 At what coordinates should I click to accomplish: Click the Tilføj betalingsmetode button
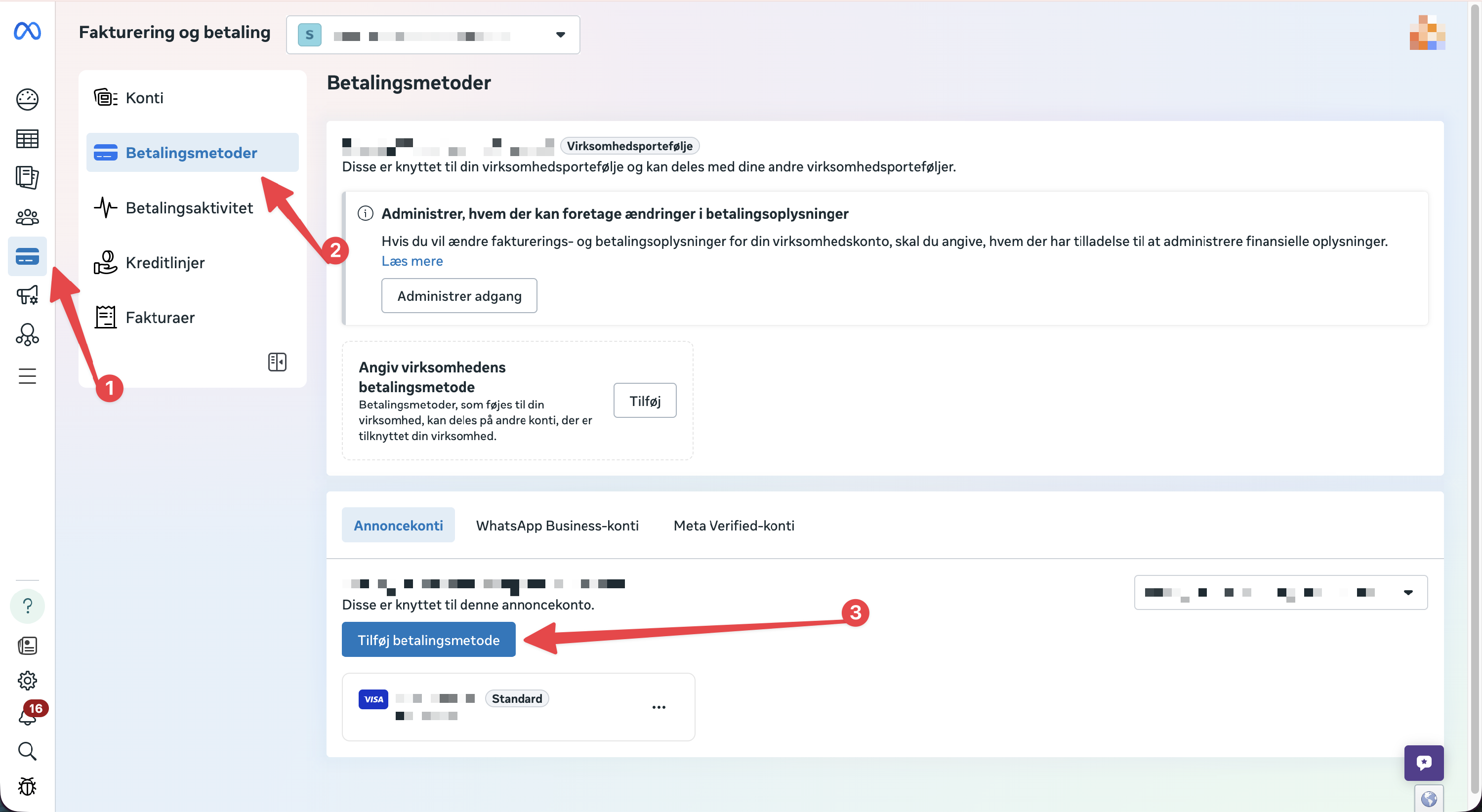pos(428,640)
